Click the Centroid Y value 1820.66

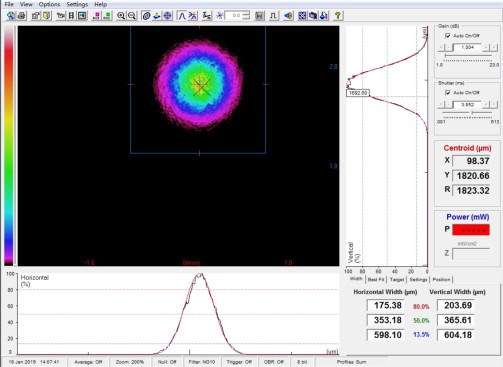[471, 176]
